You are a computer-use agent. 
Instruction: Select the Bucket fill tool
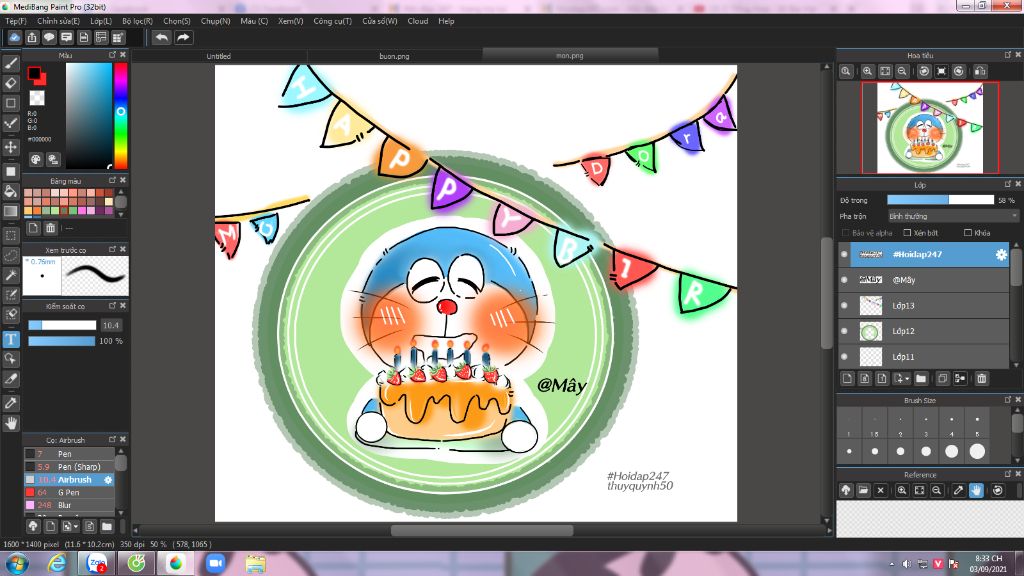(10, 191)
